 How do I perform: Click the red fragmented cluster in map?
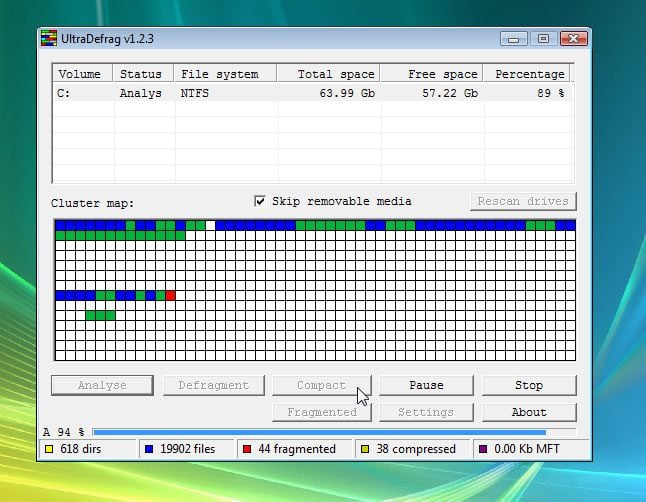point(171,295)
